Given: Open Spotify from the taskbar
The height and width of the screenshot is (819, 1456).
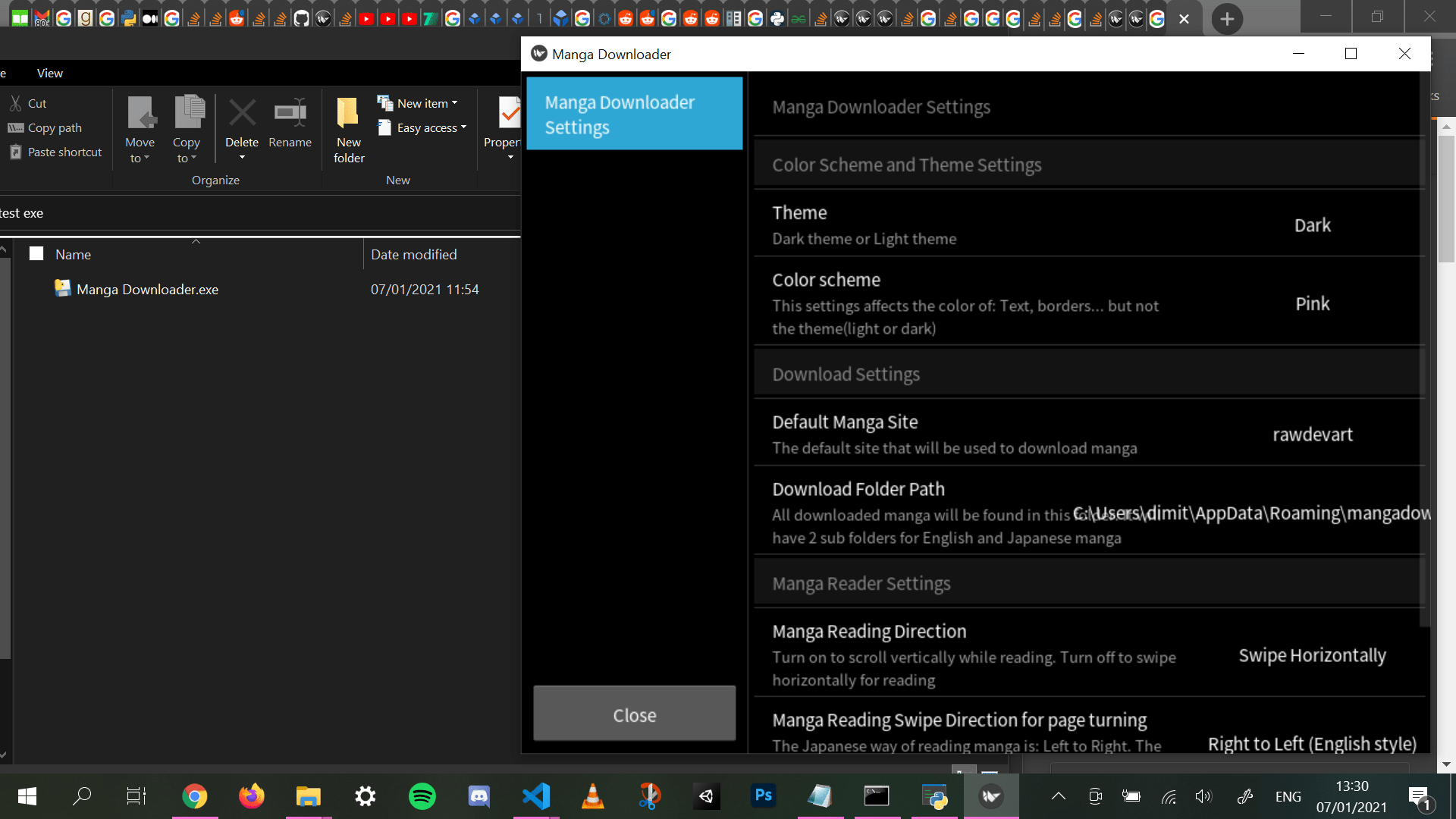Looking at the screenshot, I should (422, 795).
